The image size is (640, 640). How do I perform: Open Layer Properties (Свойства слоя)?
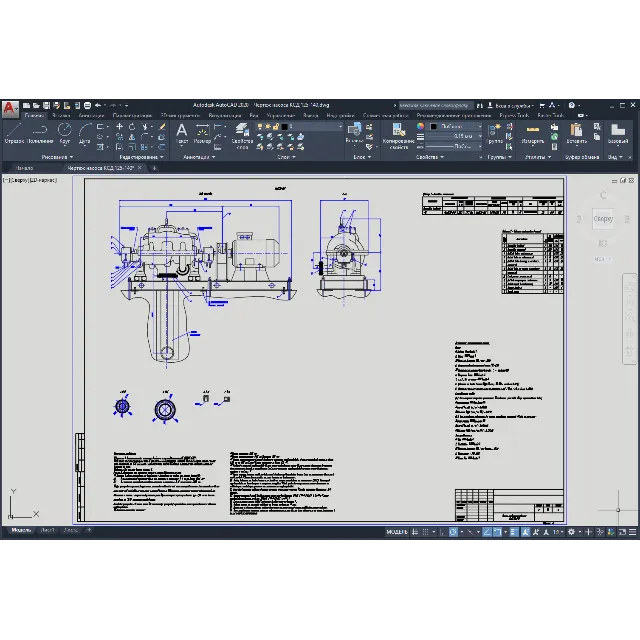coord(242,136)
